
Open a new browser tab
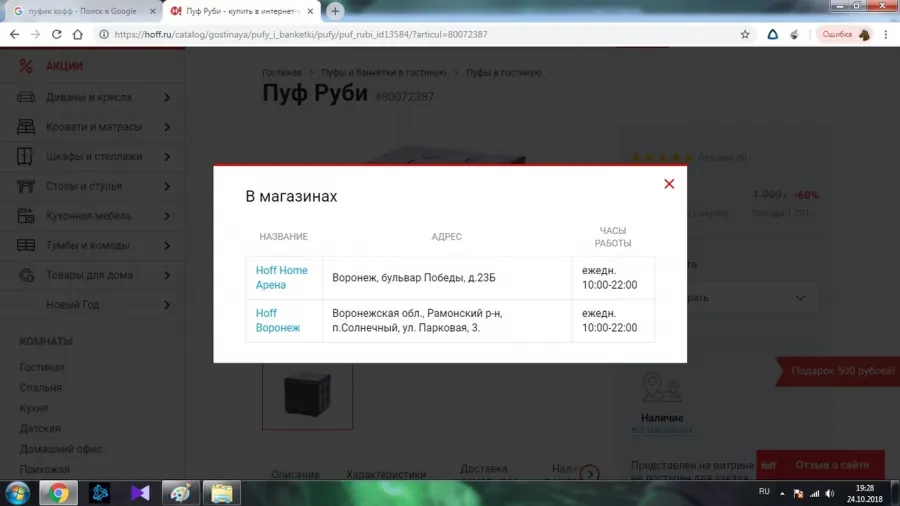pos(335,11)
